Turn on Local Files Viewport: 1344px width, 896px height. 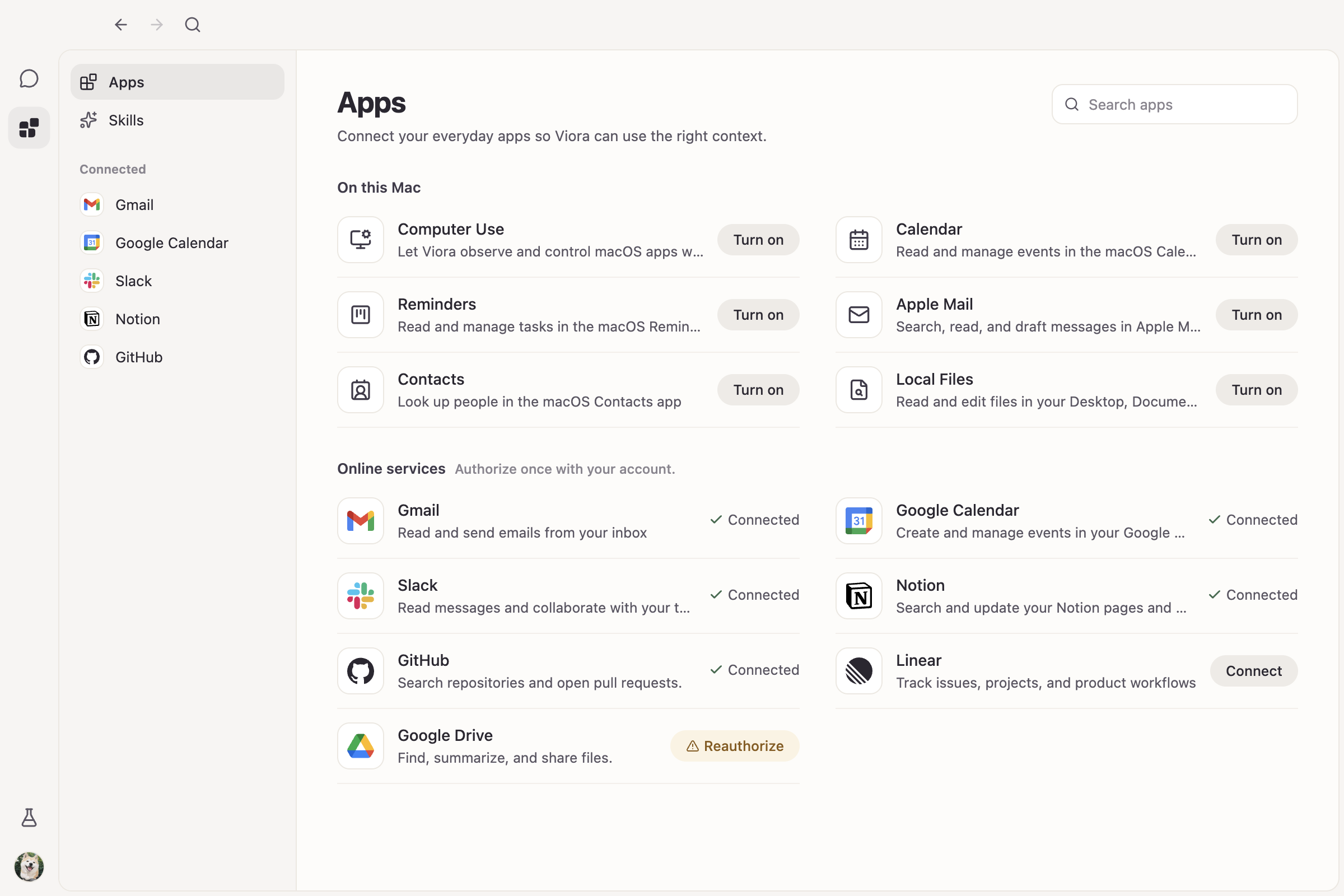[x=1257, y=390]
